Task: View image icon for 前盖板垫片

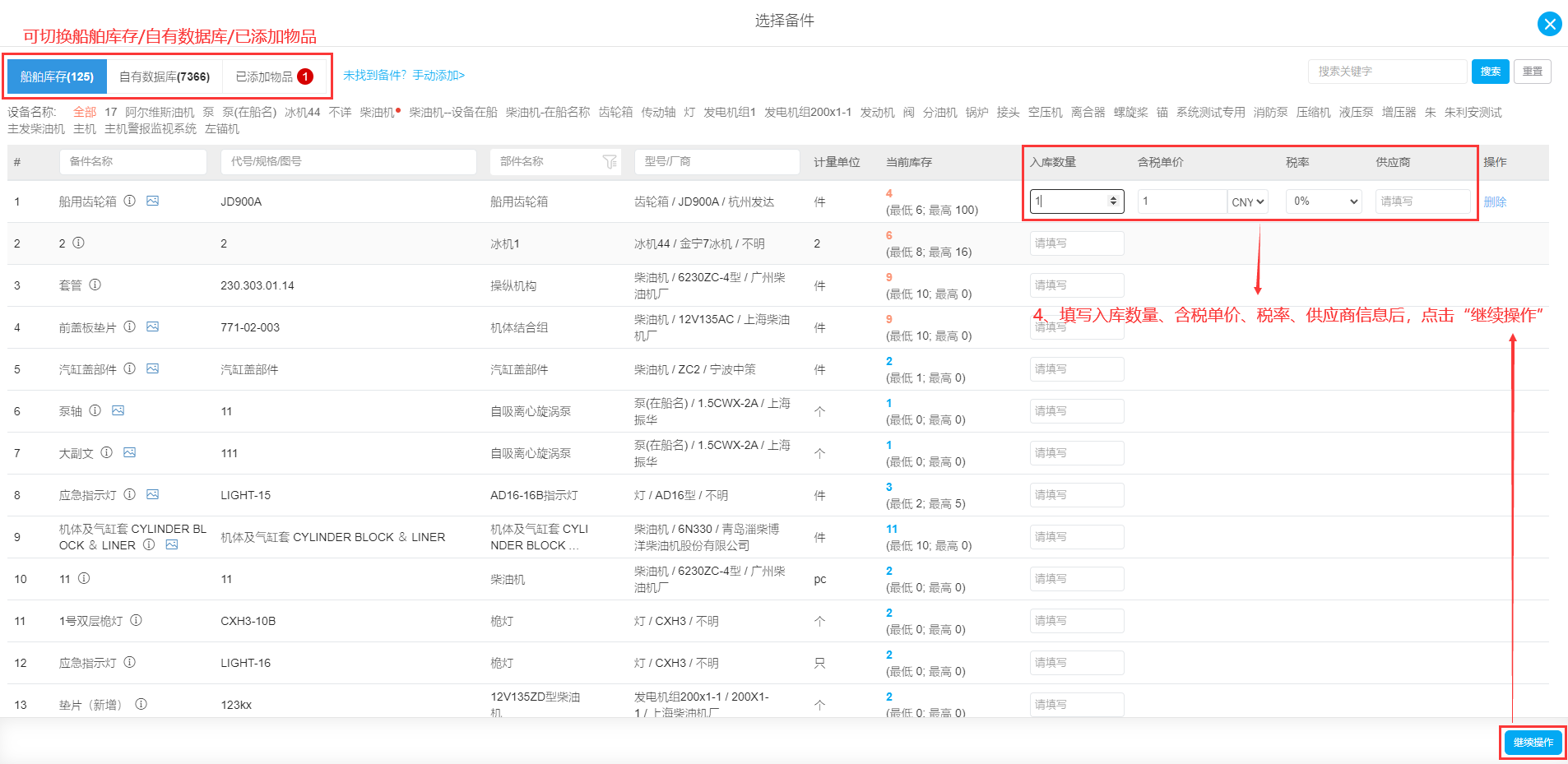Action: [x=152, y=326]
